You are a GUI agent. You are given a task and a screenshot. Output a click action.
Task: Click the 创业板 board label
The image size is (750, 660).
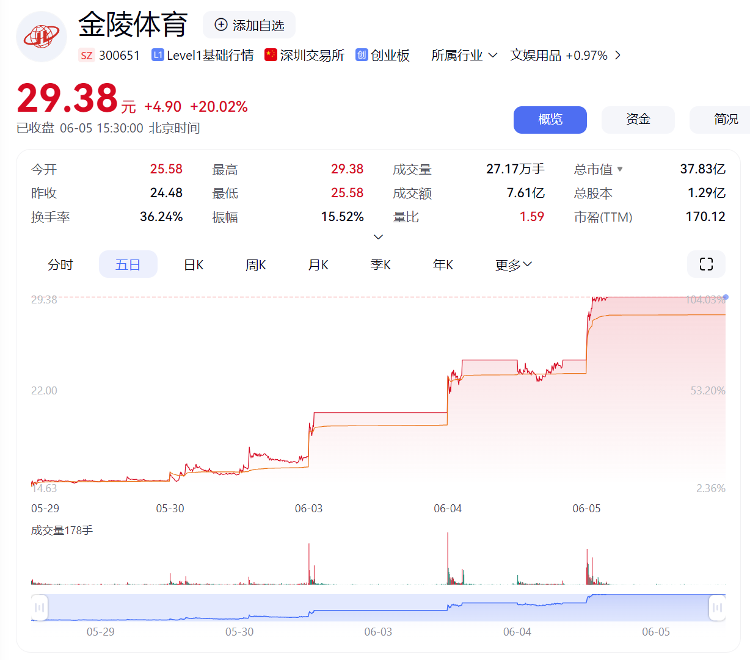pos(390,55)
